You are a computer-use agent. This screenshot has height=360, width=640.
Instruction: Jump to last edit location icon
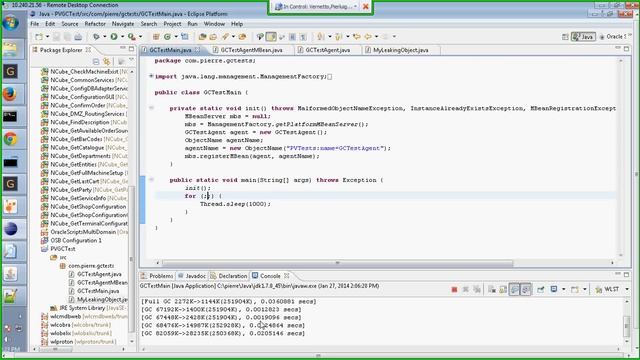(x=356, y=37)
